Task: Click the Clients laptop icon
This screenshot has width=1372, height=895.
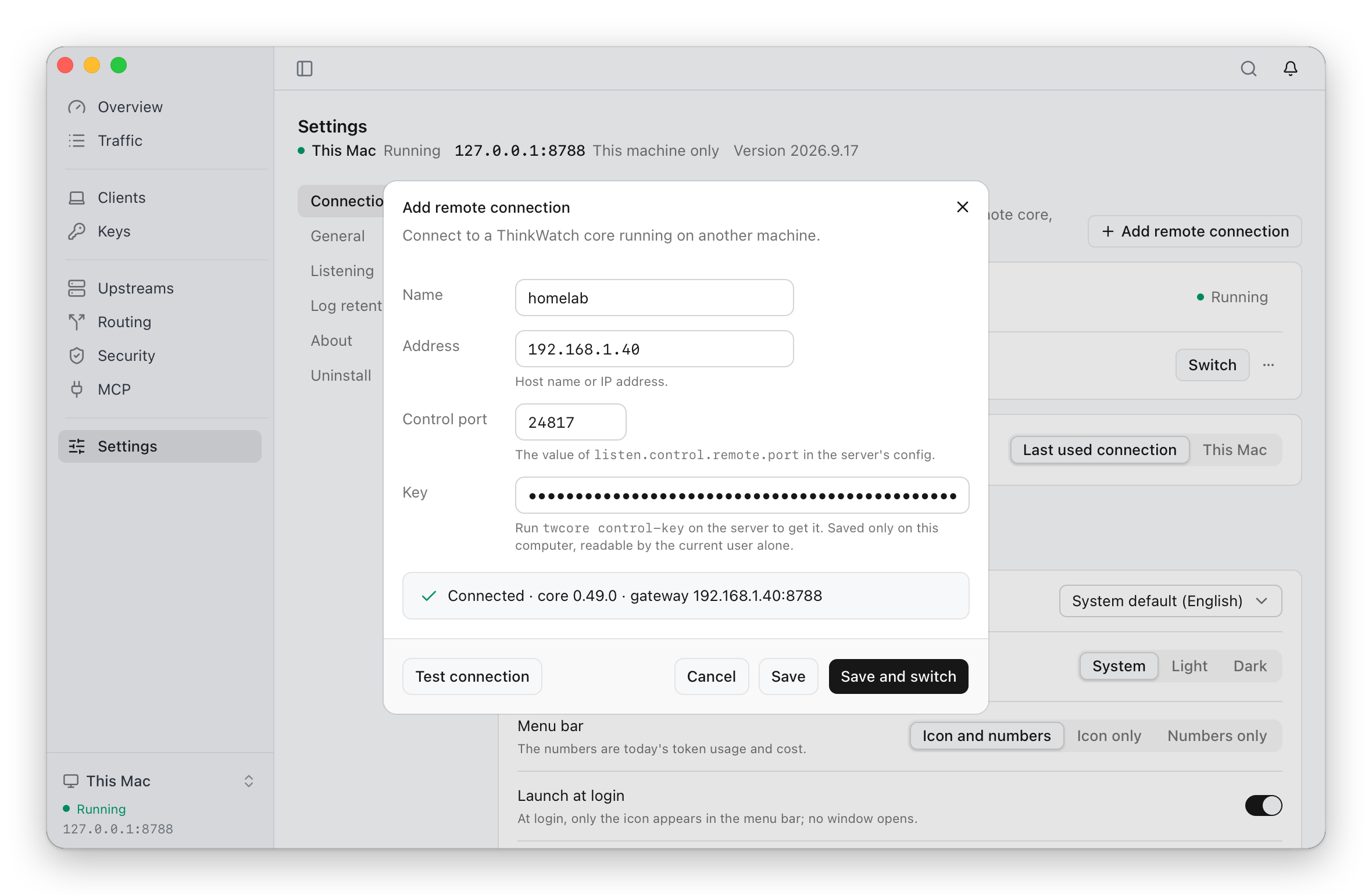Action: point(77,198)
